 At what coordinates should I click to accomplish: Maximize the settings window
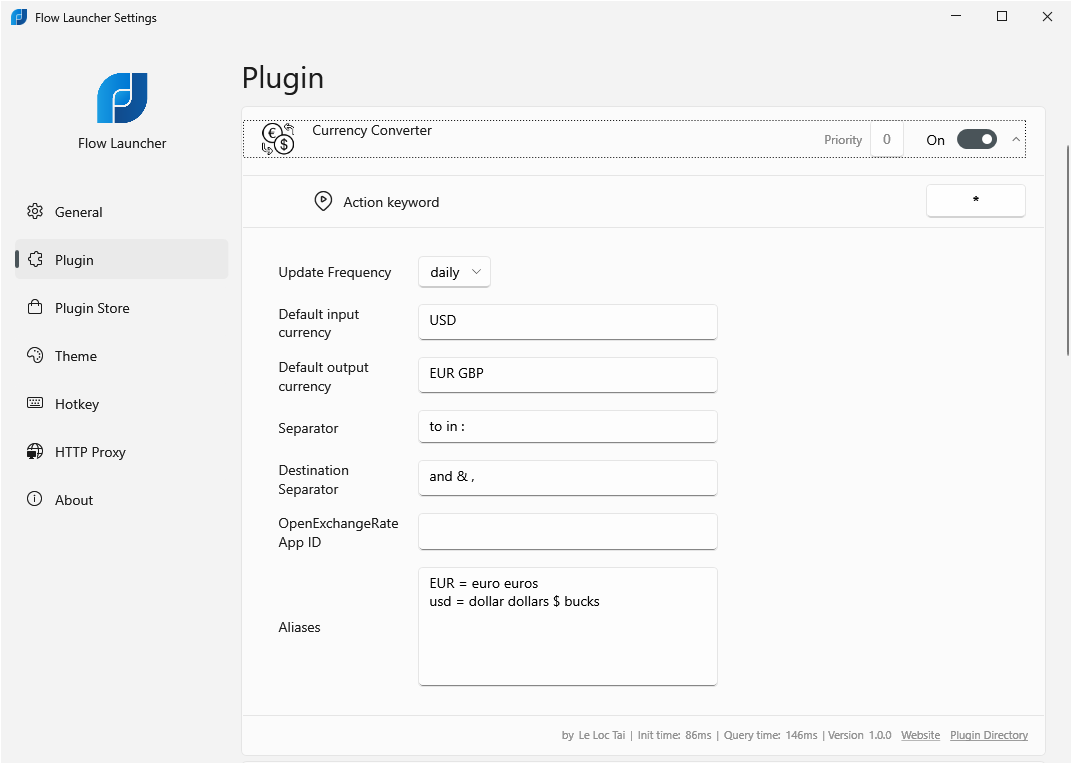point(1002,16)
